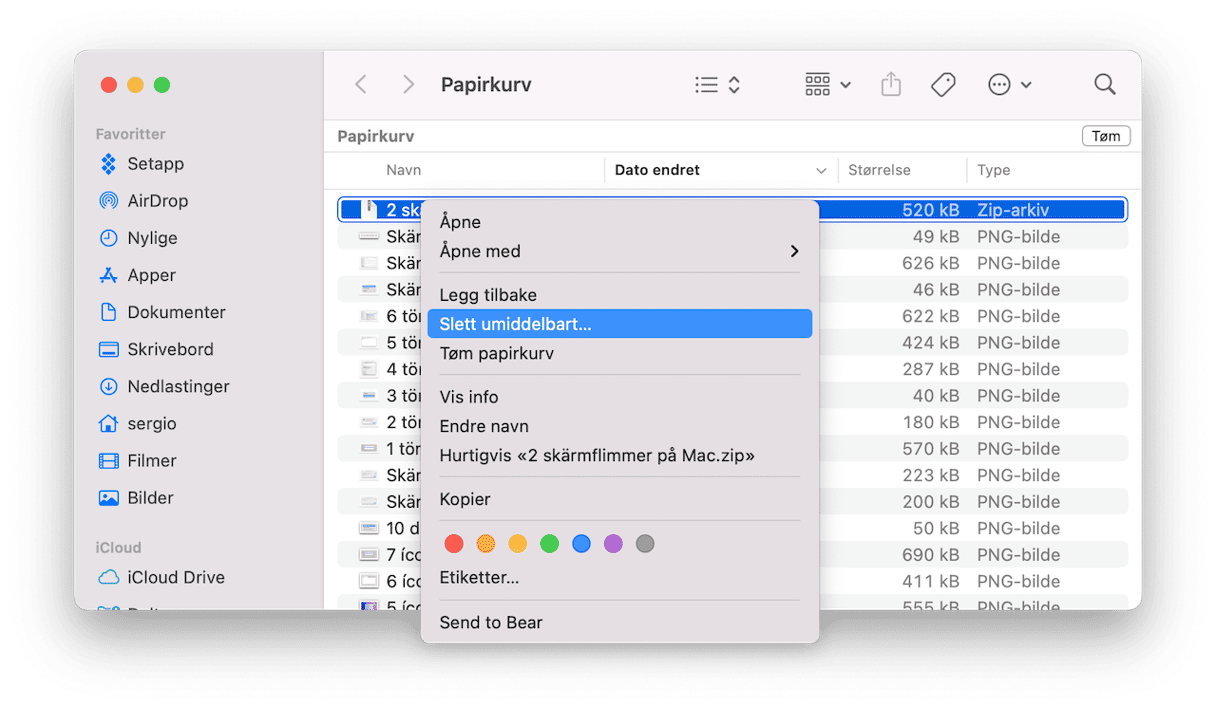Go back with the left chevron
1216x708 pixels.
(361, 85)
